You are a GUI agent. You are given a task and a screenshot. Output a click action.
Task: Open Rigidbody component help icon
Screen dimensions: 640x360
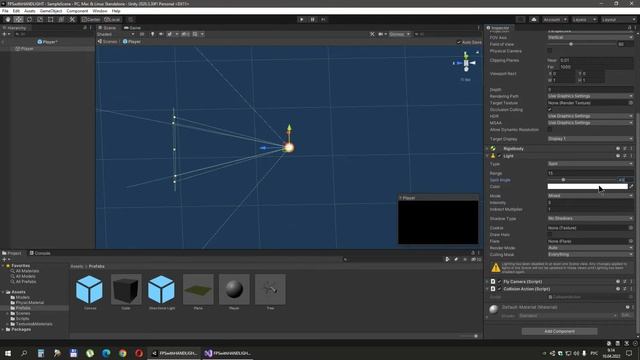click(618, 149)
